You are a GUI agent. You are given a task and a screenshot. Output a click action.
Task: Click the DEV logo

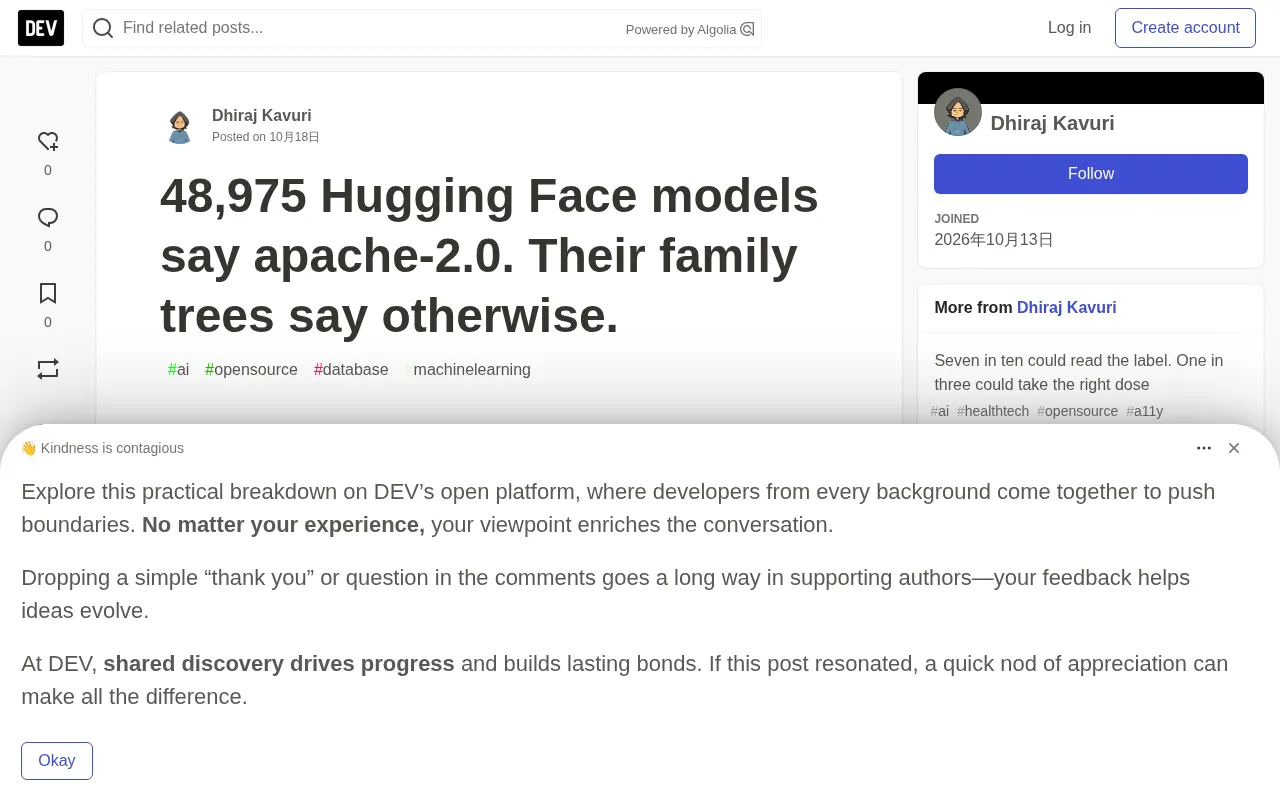click(41, 28)
